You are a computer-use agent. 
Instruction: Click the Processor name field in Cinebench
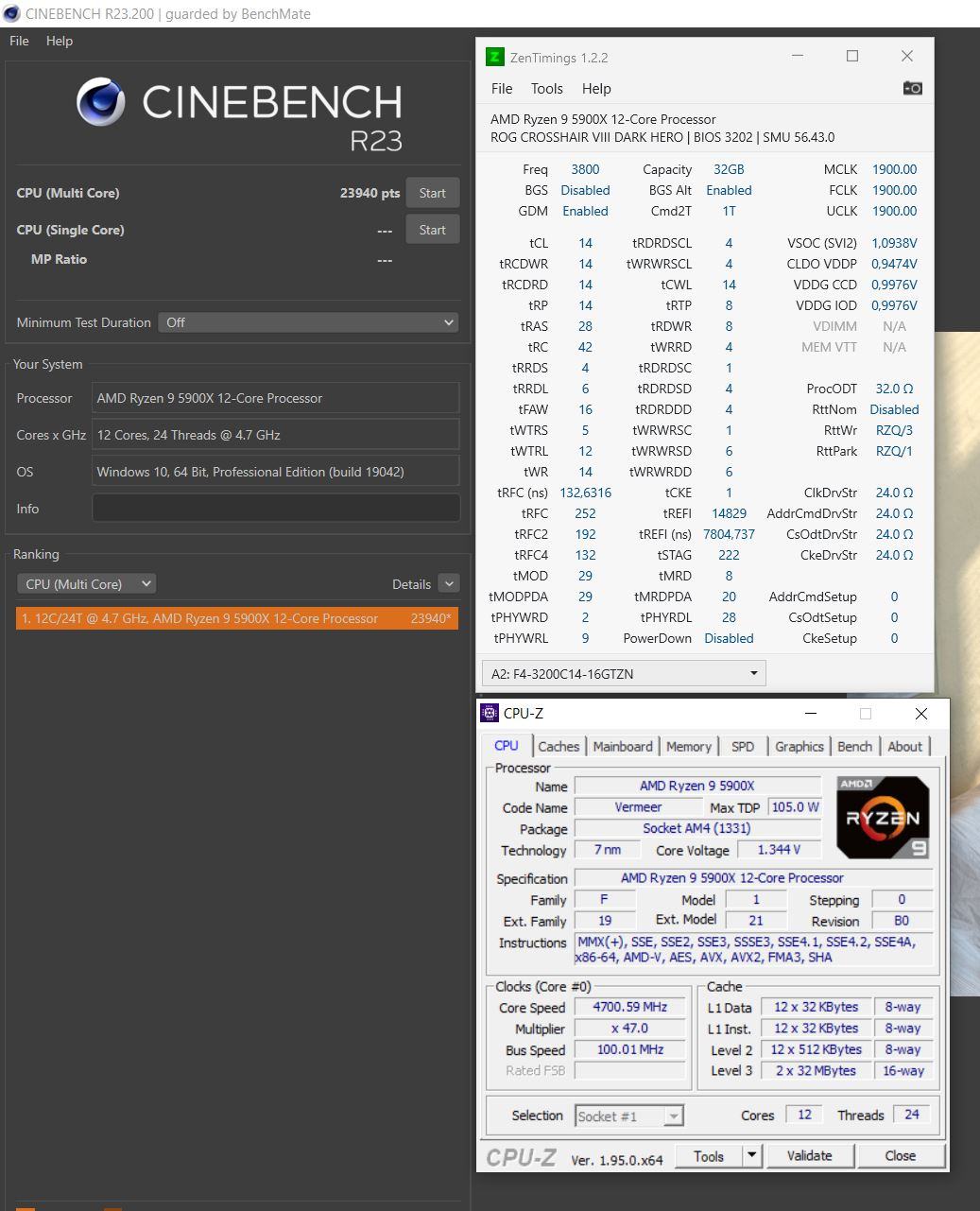pos(276,398)
